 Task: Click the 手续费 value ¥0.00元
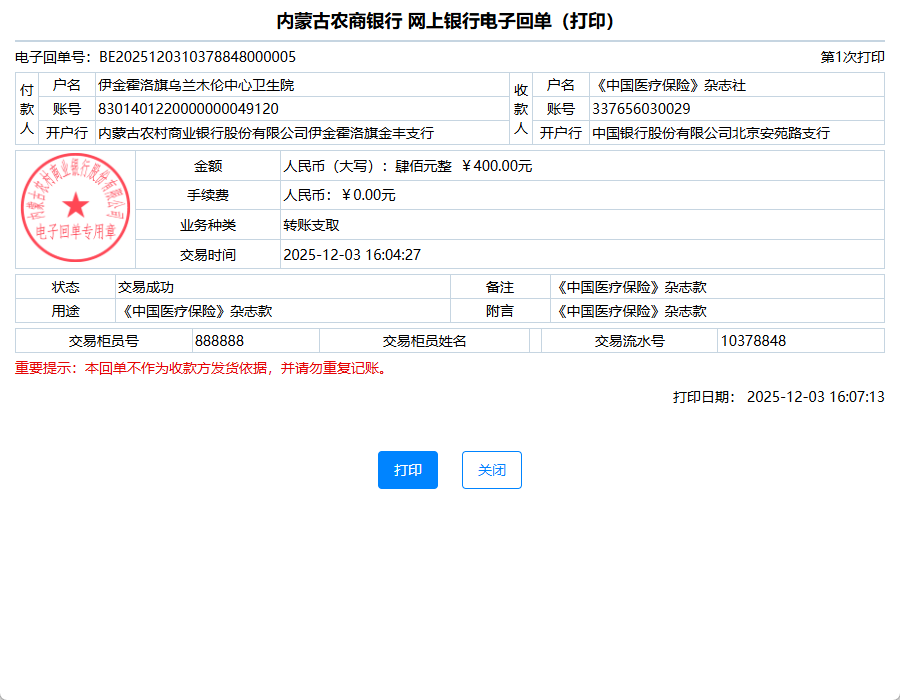(367, 195)
